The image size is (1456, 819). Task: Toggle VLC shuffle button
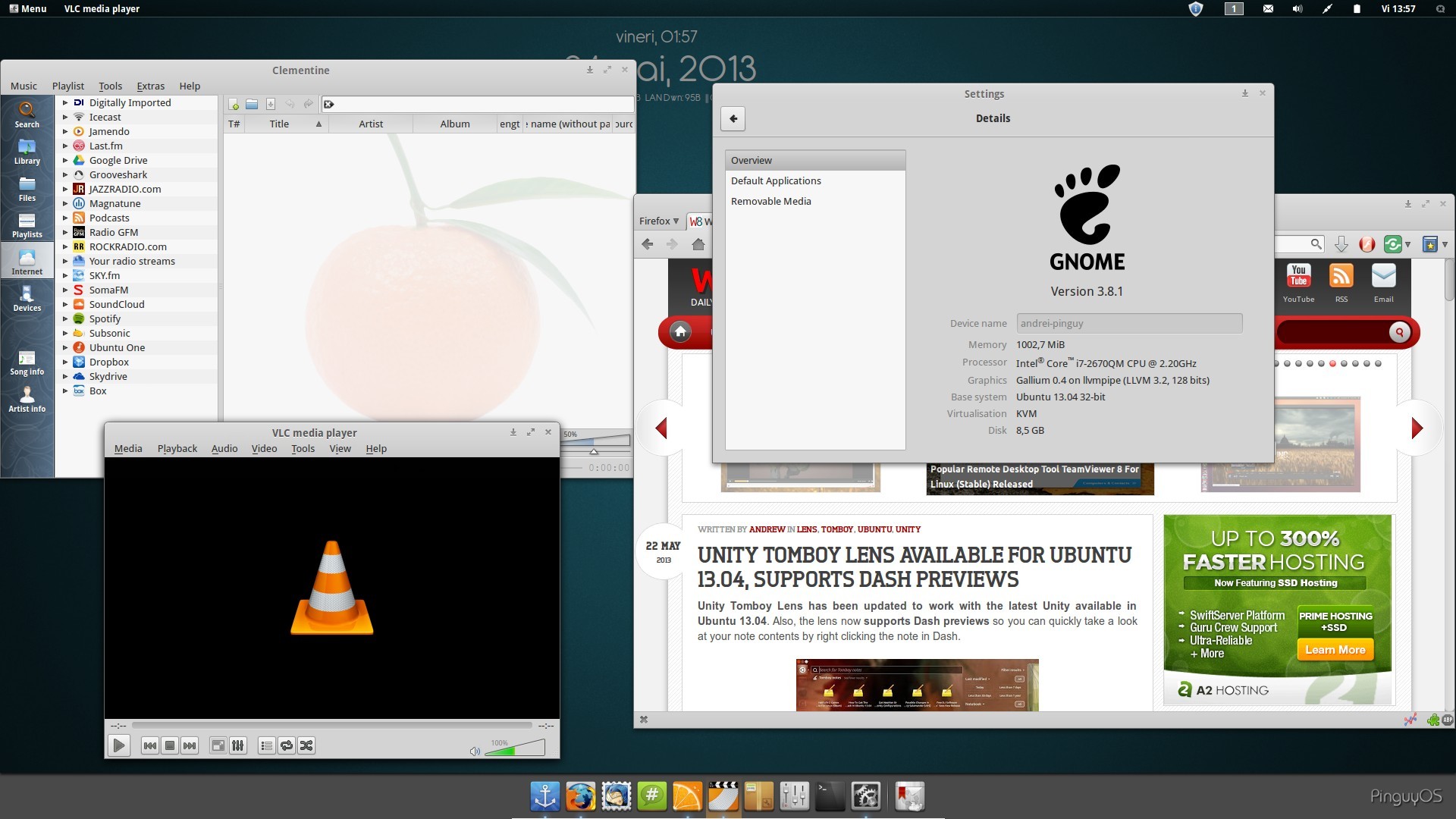(x=306, y=745)
